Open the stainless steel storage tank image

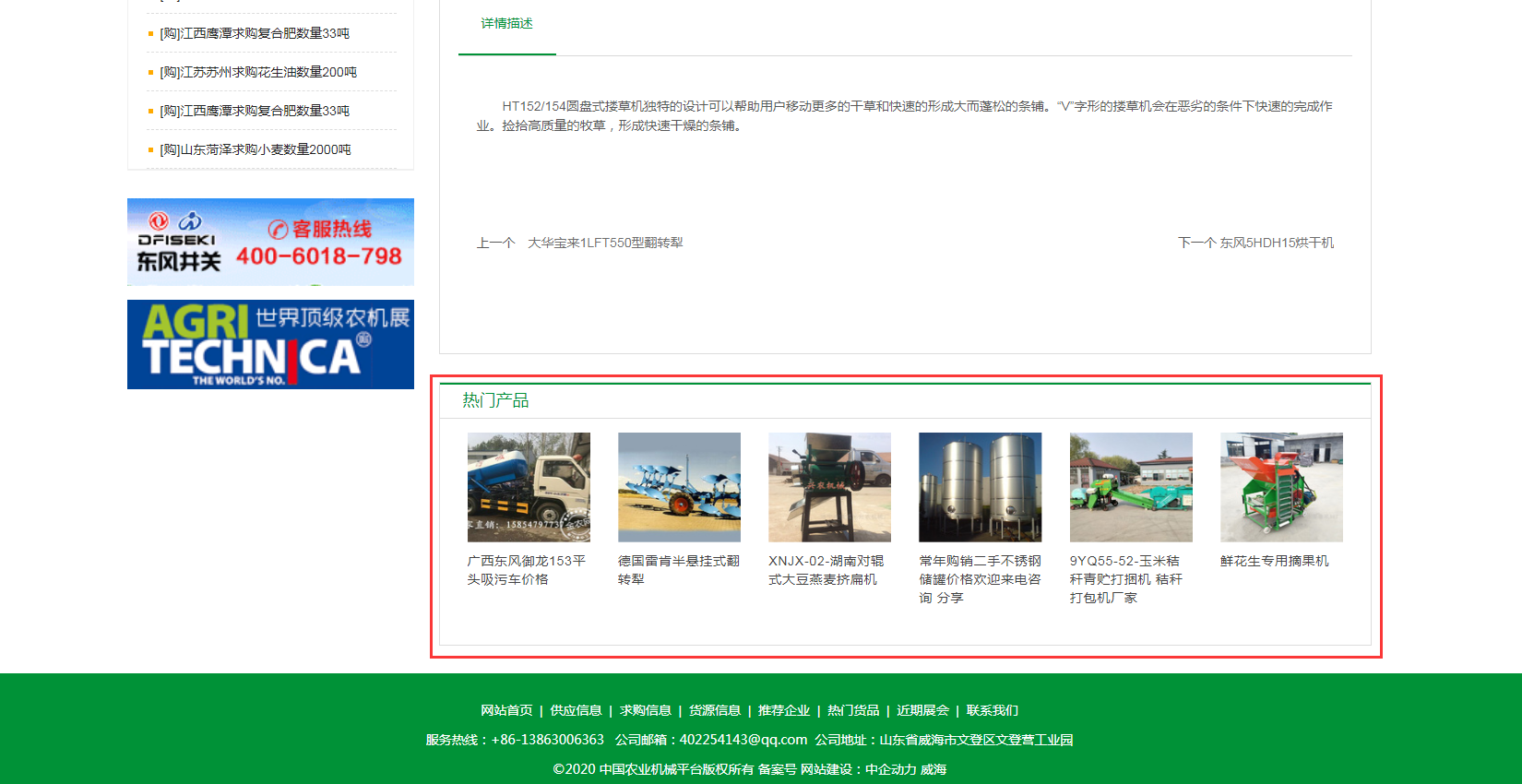tap(980, 487)
